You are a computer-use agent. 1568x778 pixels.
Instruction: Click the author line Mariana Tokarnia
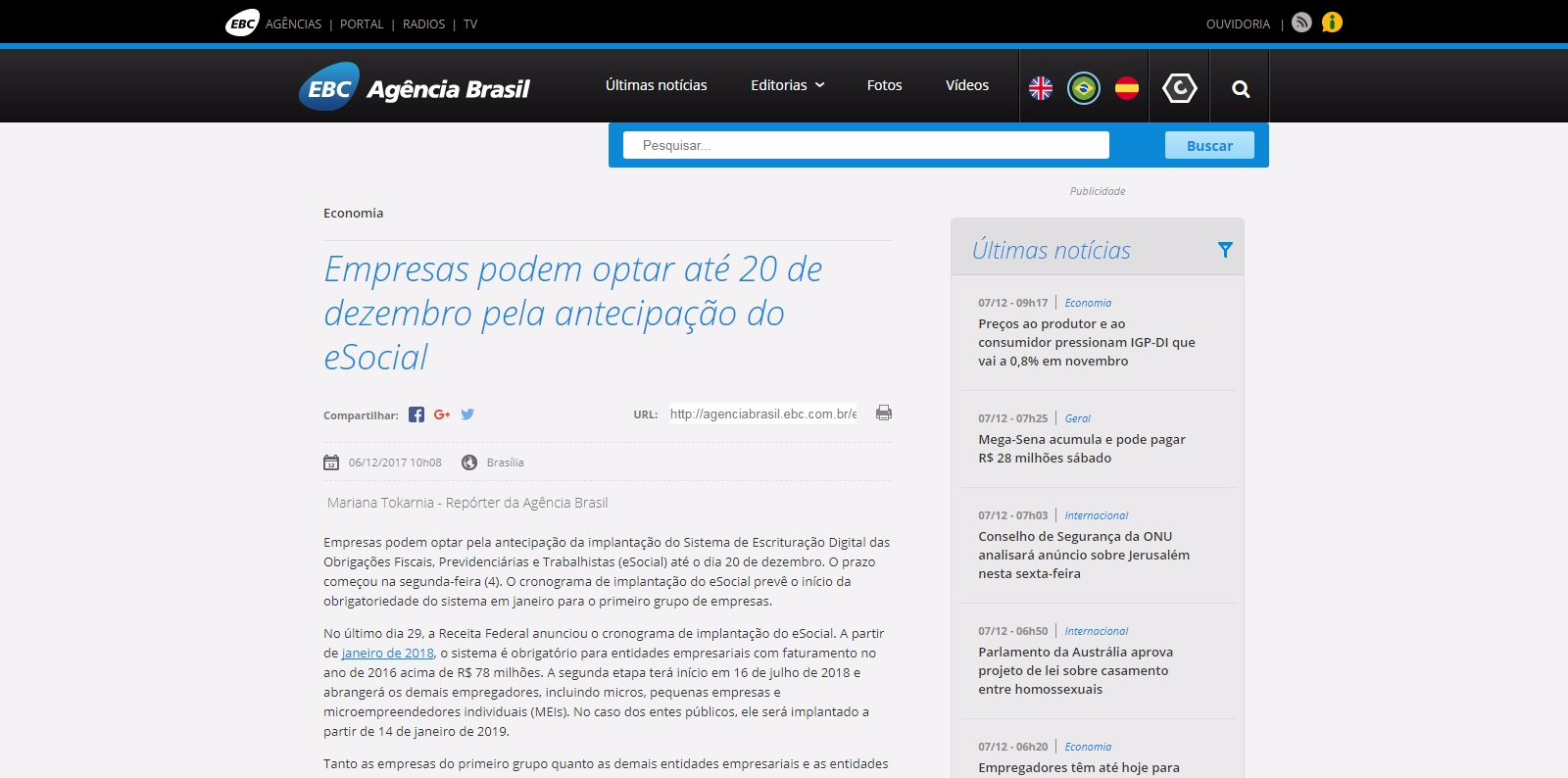[467, 503]
